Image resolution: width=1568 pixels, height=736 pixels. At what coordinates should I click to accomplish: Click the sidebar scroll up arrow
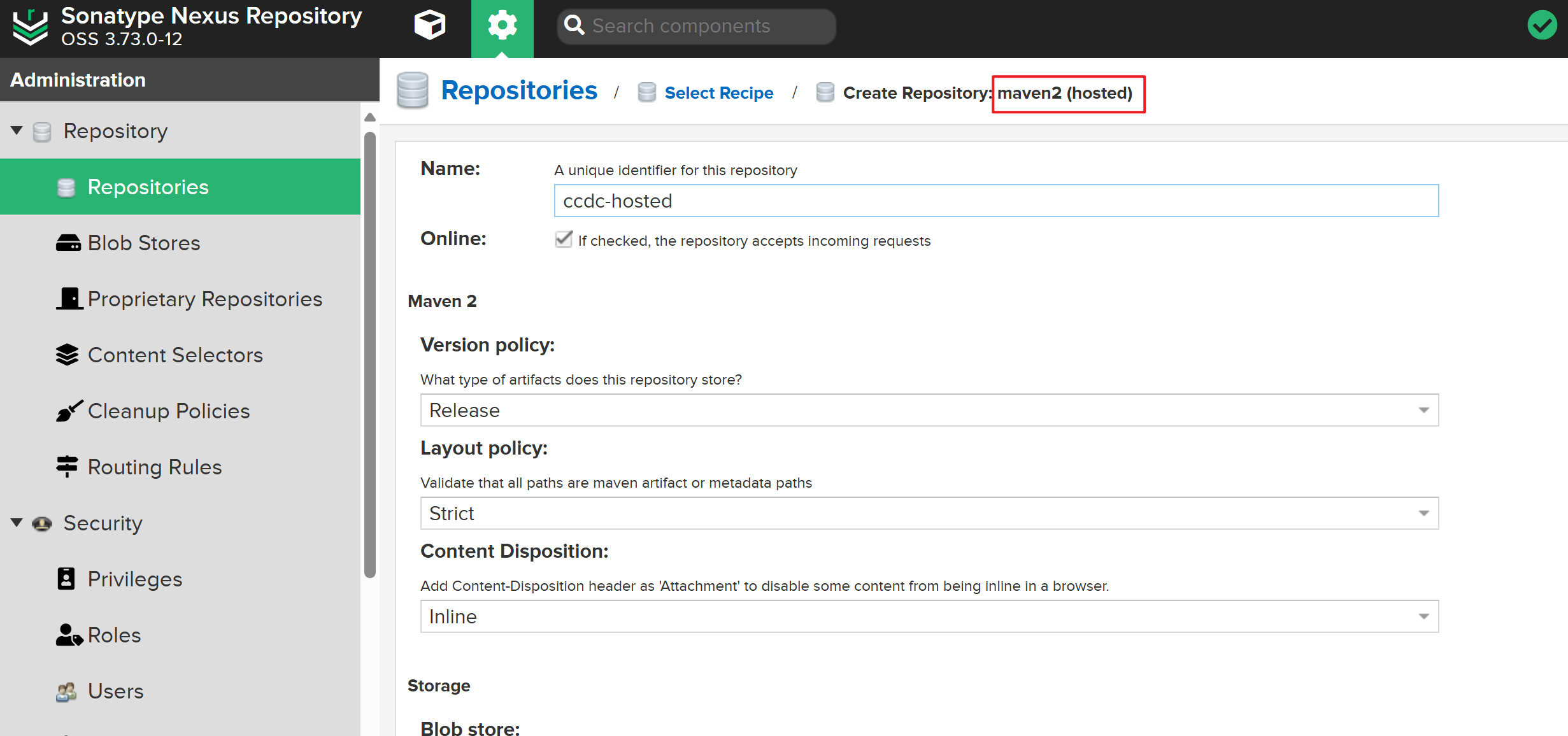coord(370,117)
